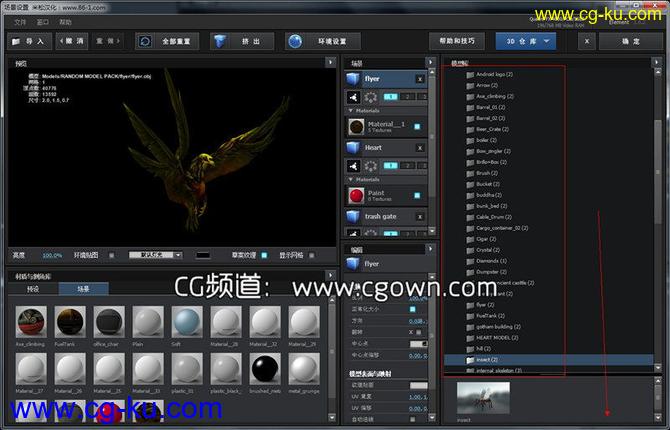This screenshot has height=430, width=670.
Task: Click the black background color swatch
Action: pos(203,255)
